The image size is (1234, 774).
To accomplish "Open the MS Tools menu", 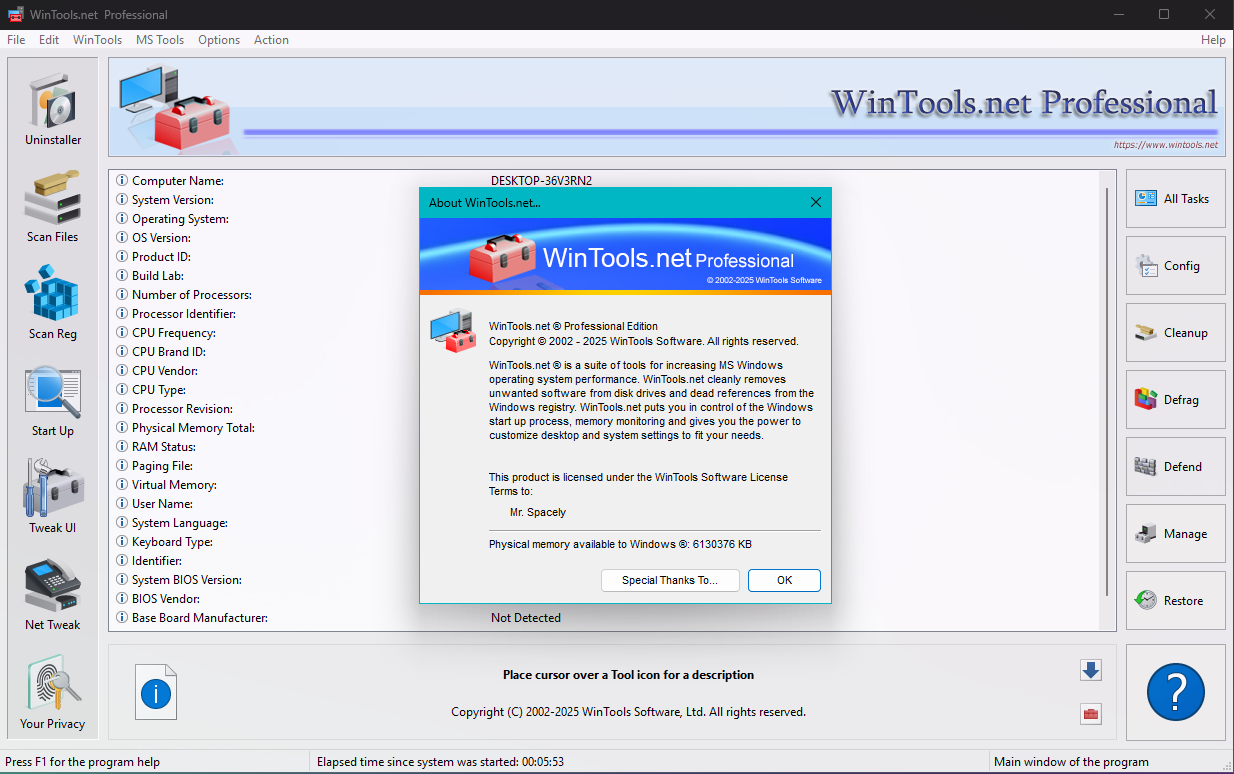I will [x=160, y=40].
